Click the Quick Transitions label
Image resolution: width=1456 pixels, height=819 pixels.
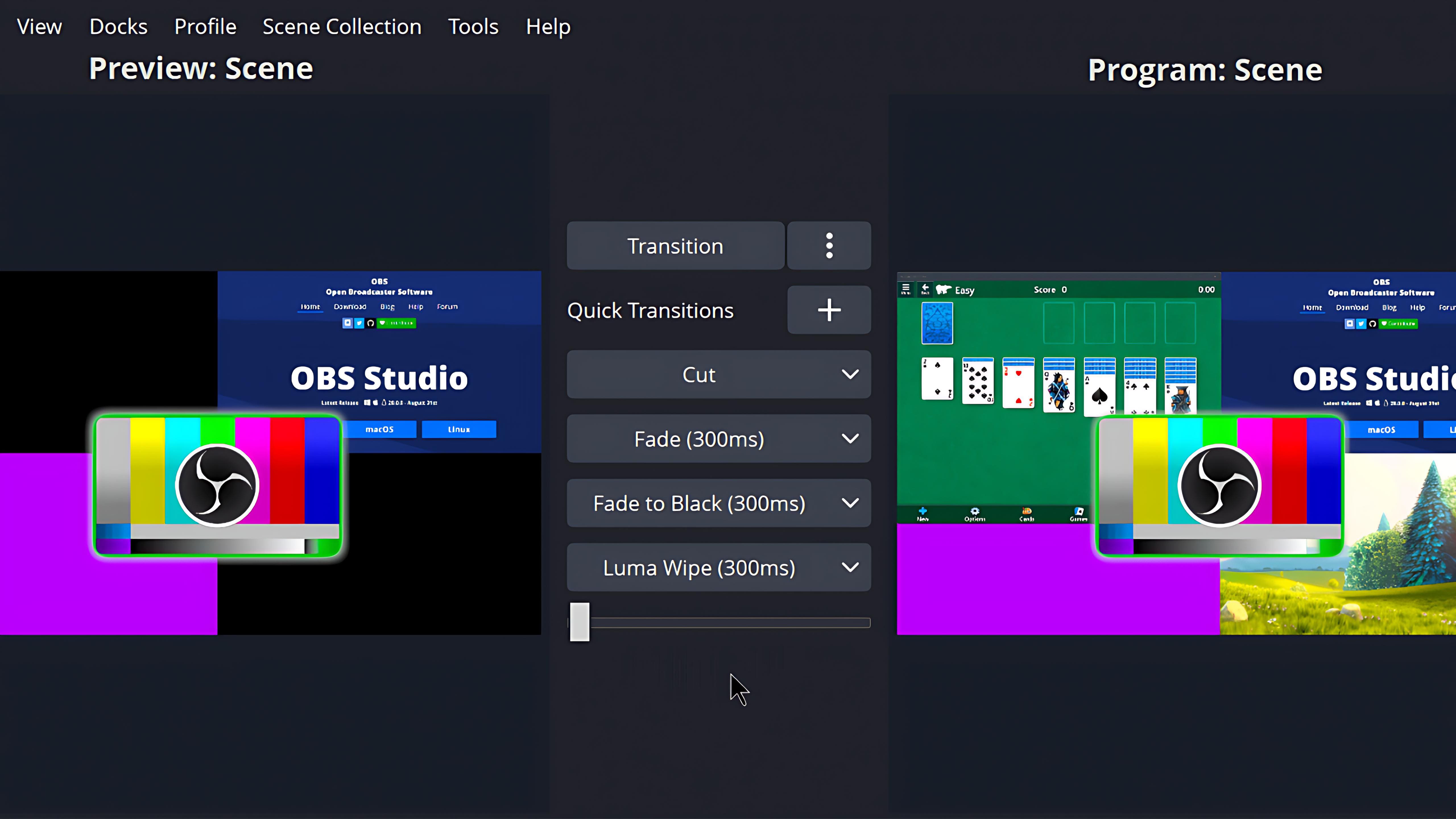coord(650,310)
